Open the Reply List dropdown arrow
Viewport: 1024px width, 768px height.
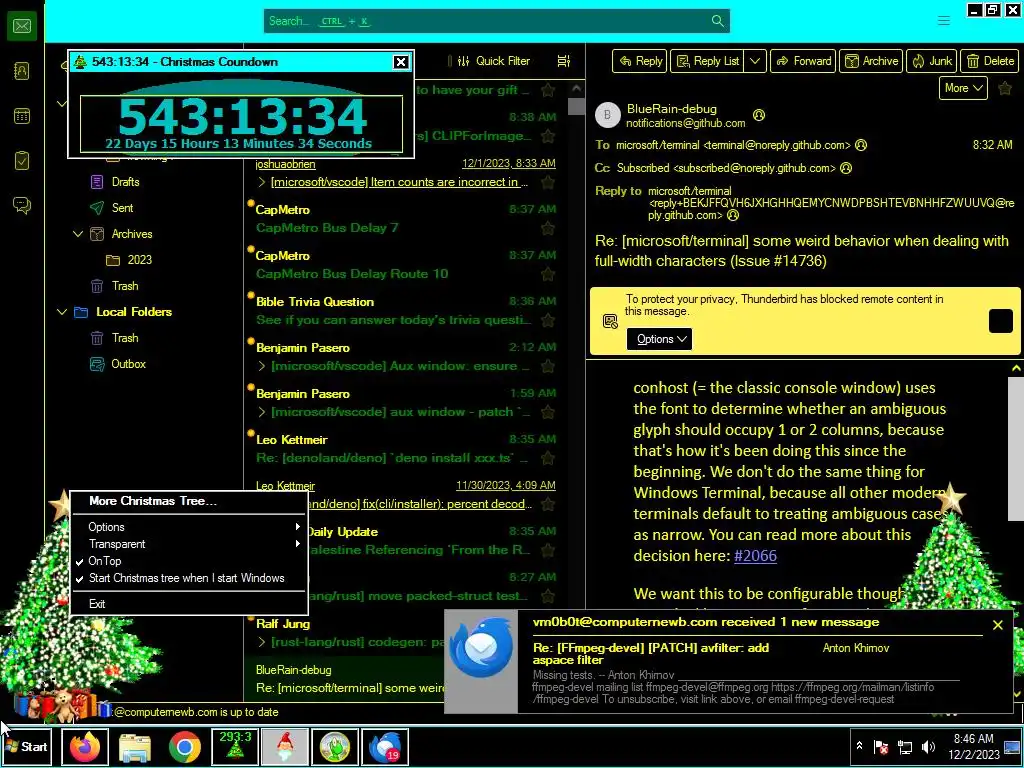click(754, 61)
